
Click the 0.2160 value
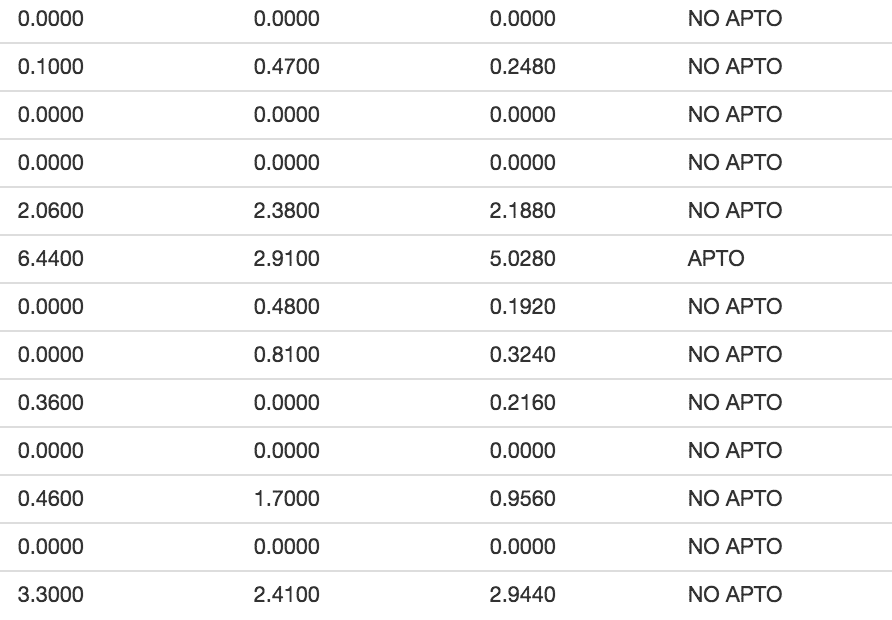[x=522, y=403]
